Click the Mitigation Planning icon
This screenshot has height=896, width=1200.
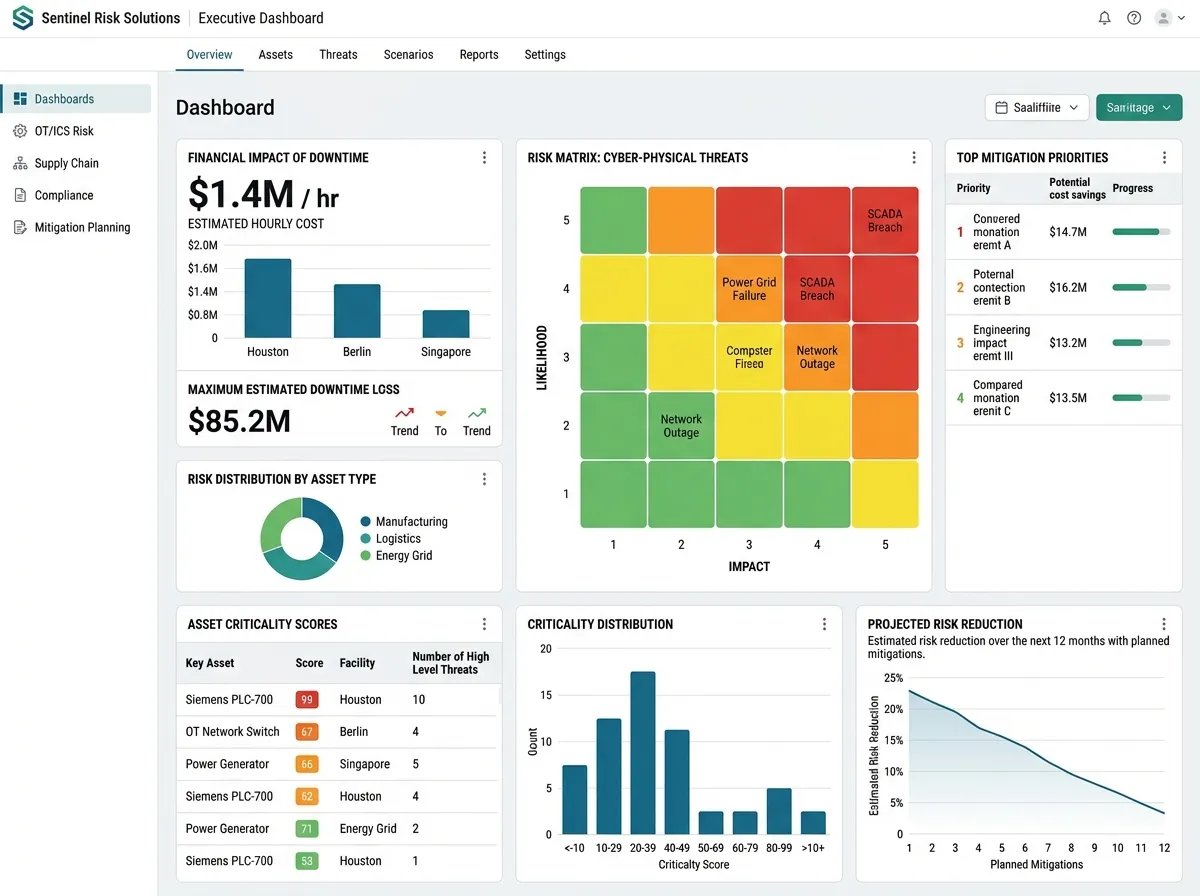click(20, 227)
